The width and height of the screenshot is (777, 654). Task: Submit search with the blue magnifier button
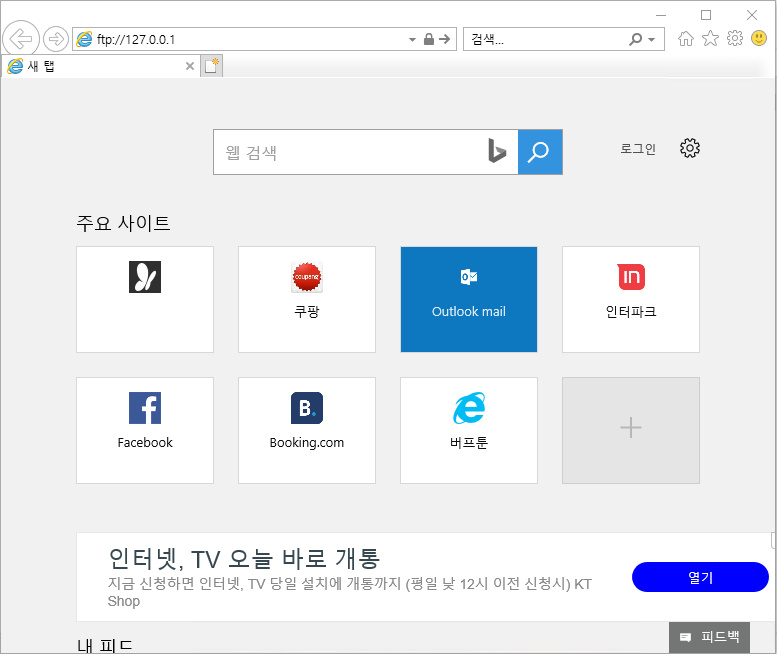point(540,152)
